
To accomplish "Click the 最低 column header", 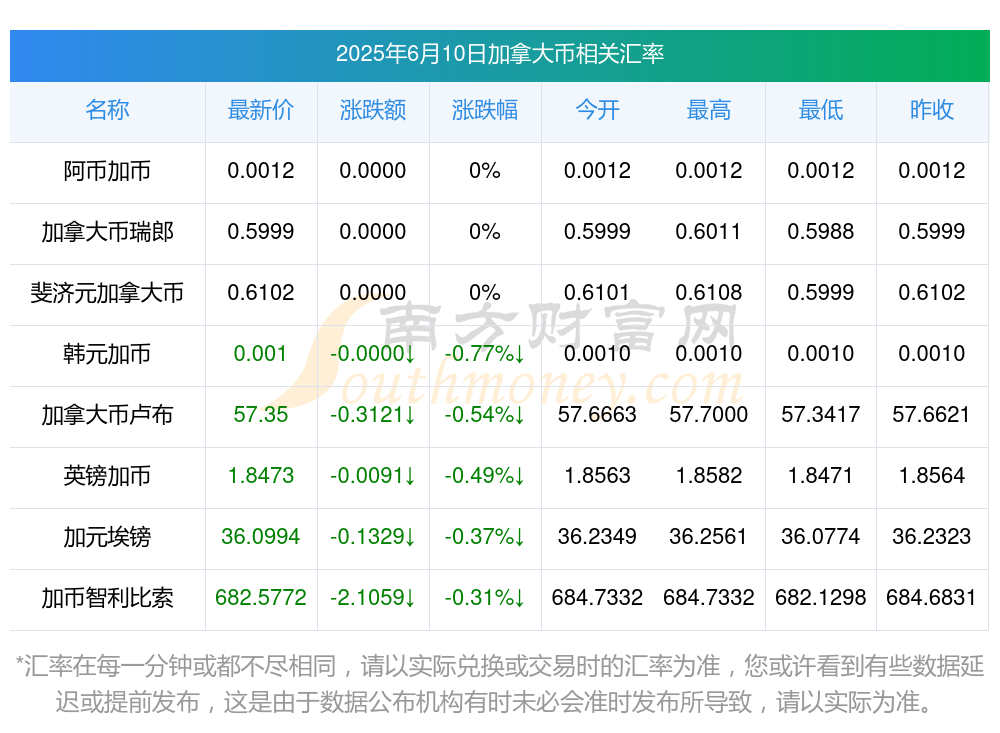I will (x=821, y=110).
